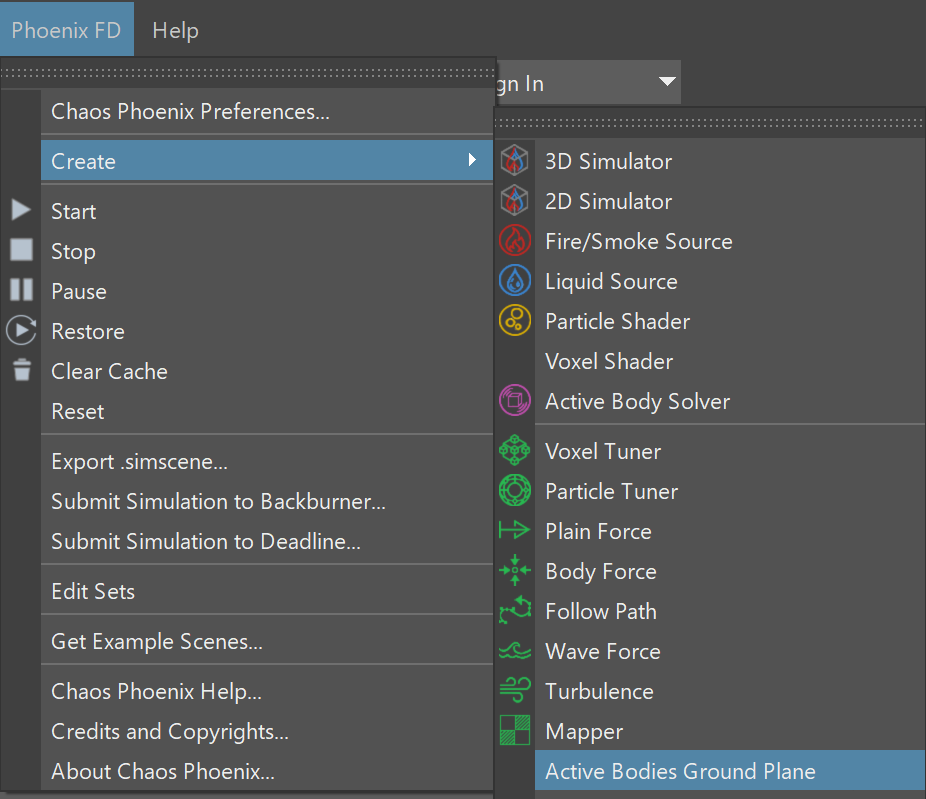Click the Voxel Tuner icon
Viewport: 926px width, 799px height.
point(514,451)
